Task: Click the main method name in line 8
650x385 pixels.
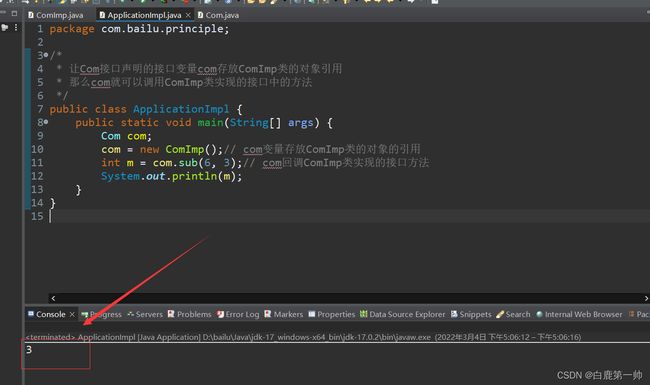Action: (210, 123)
